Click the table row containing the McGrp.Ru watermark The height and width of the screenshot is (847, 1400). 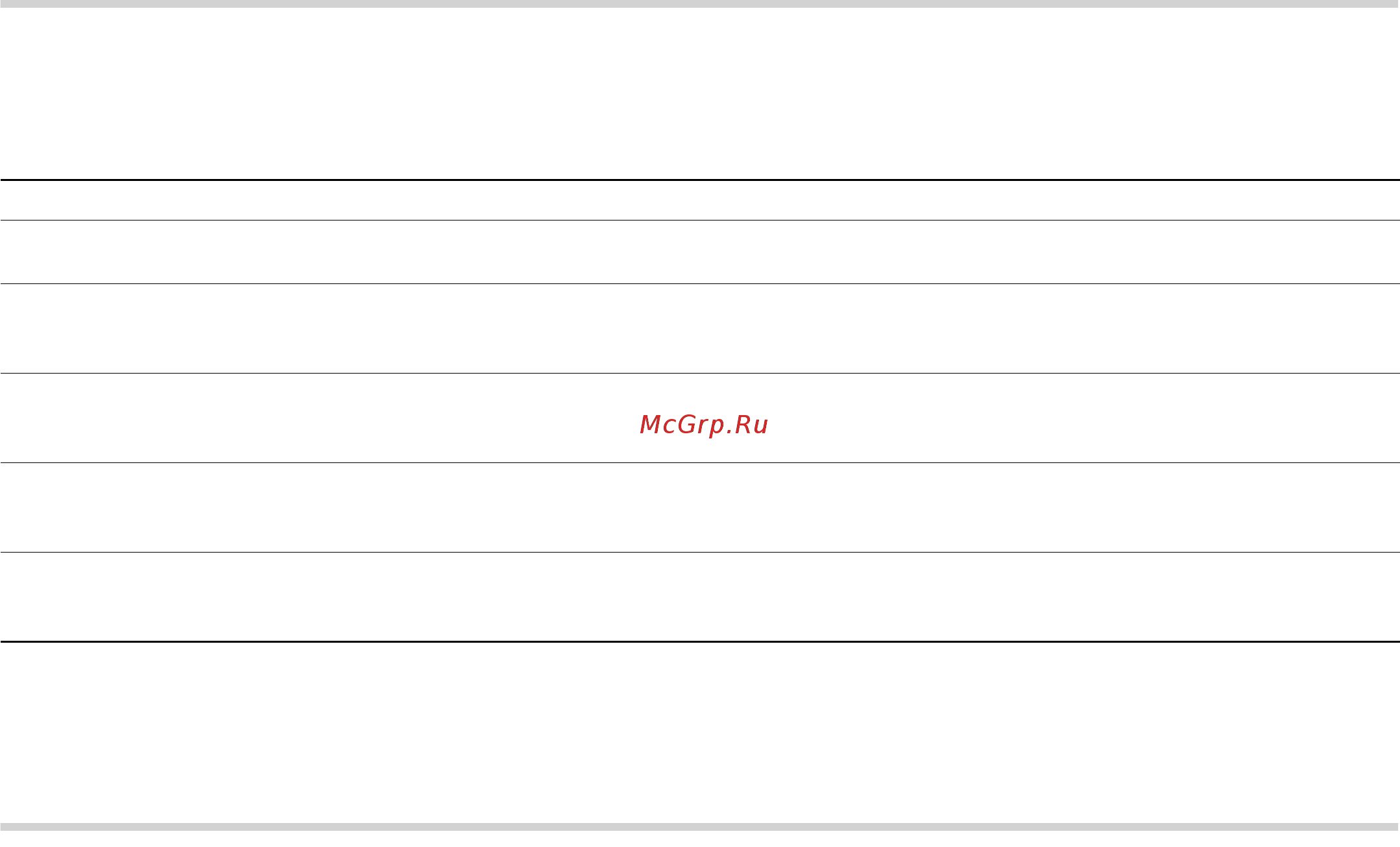[x=700, y=418]
